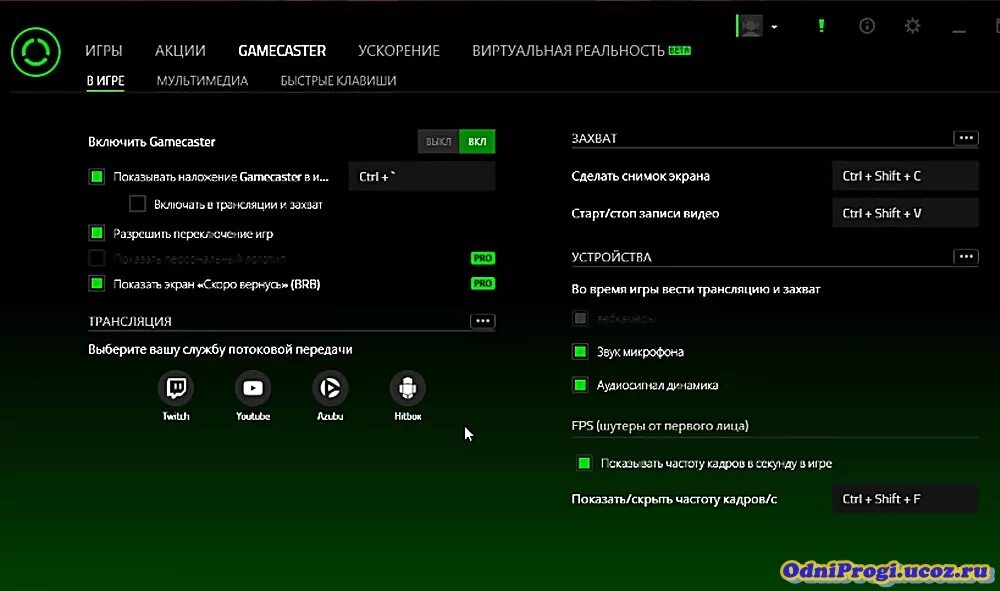This screenshot has height=591, width=1000.
Task: Open the info icon in header
Action: pyautogui.click(x=867, y=26)
